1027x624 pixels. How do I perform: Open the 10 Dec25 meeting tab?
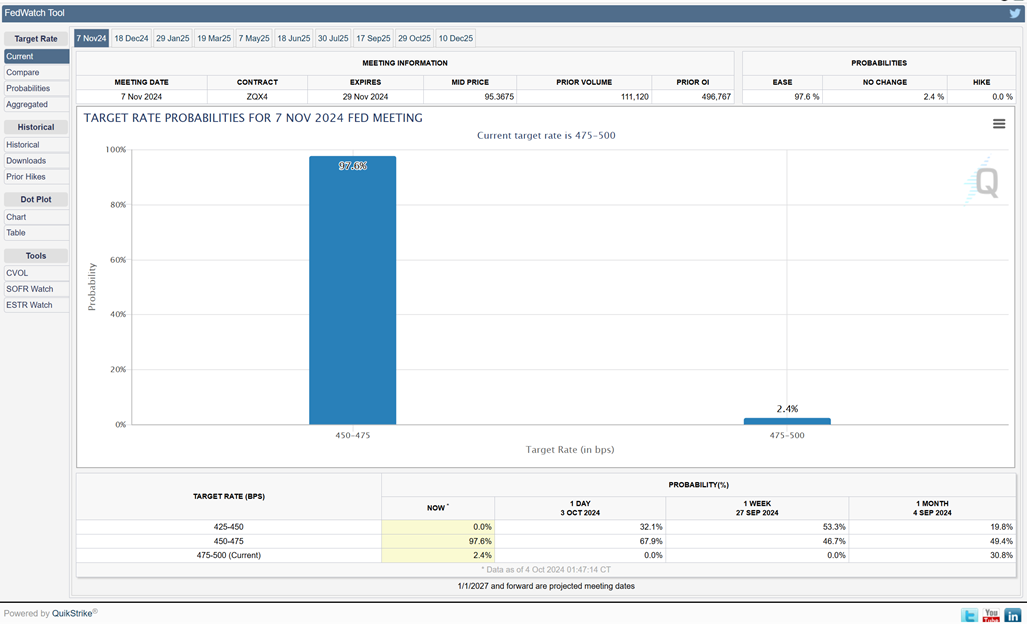tap(455, 38)
